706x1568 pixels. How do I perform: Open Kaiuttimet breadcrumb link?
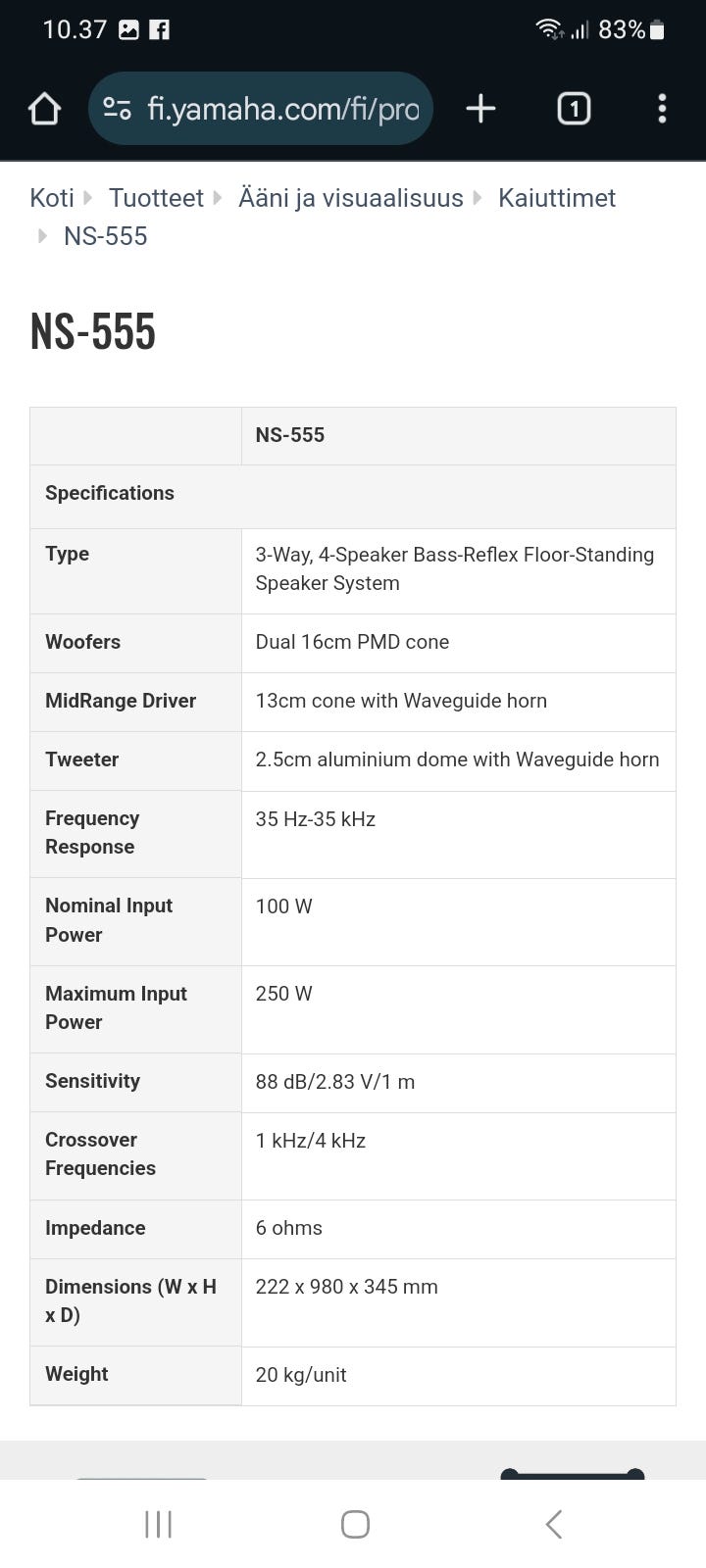point(556,198)
